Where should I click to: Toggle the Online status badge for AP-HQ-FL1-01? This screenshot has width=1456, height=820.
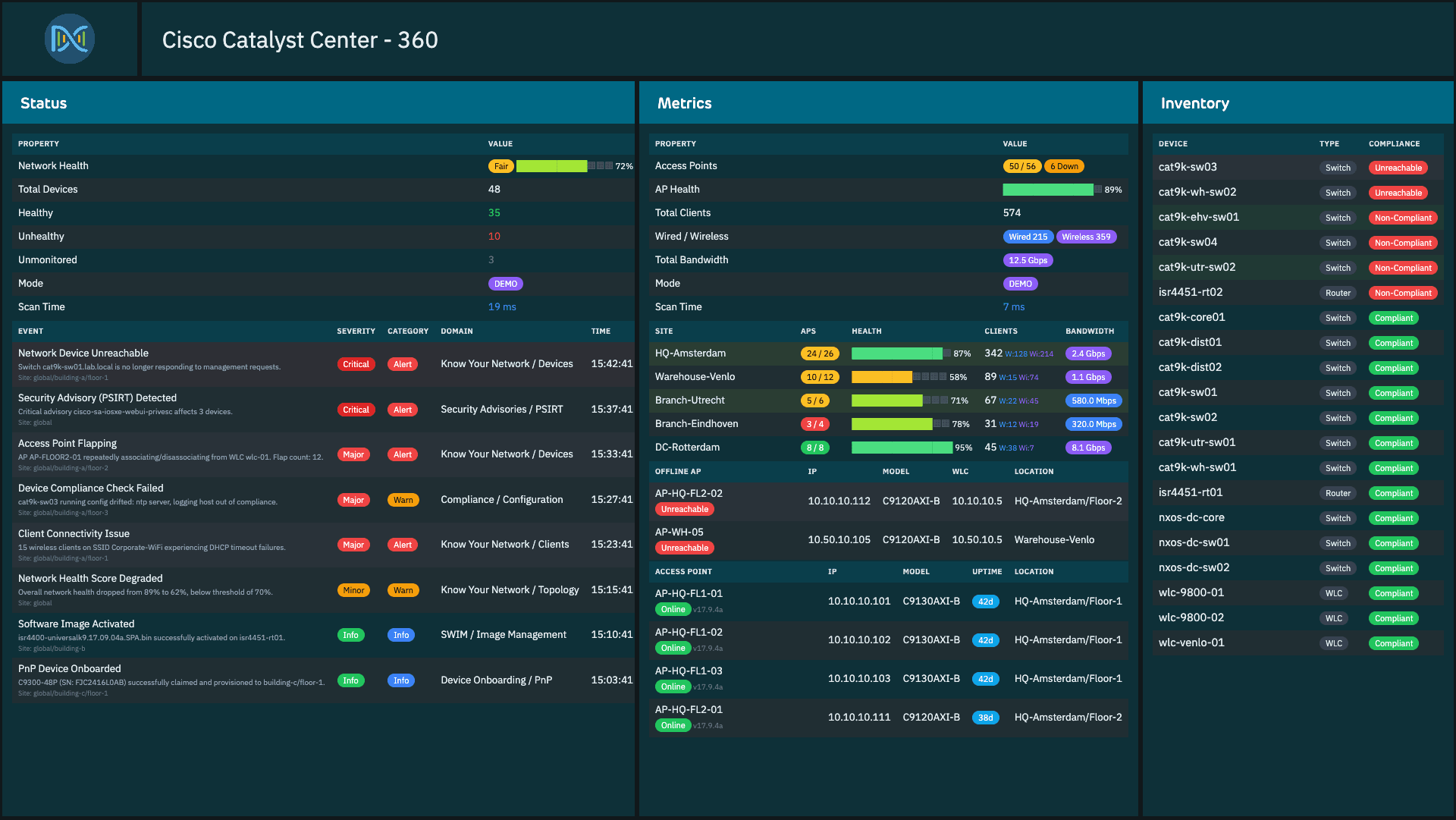pyautogui.click(x=673, y=608)
